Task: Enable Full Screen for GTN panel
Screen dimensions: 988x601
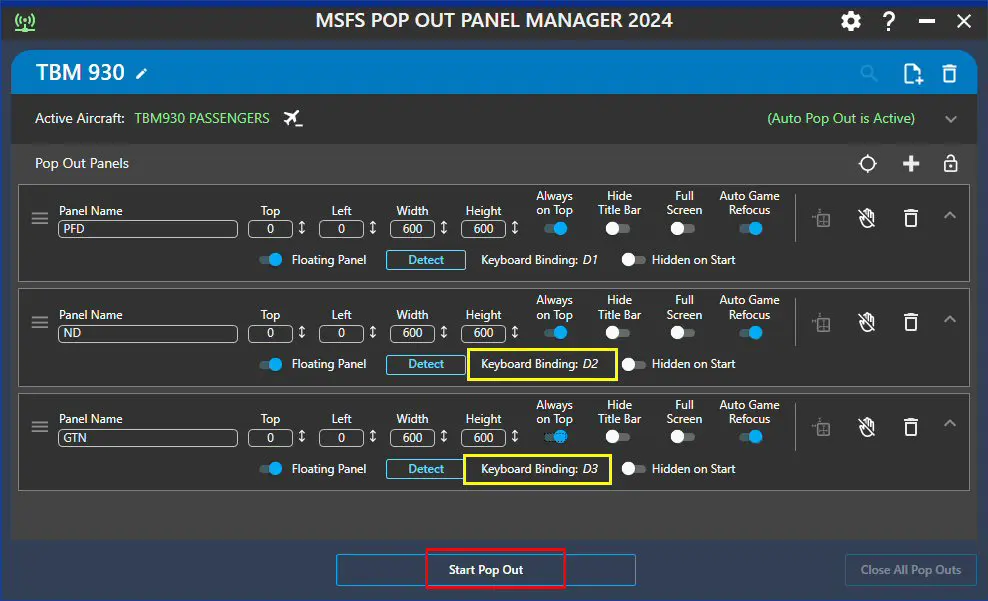Action: 682,437
